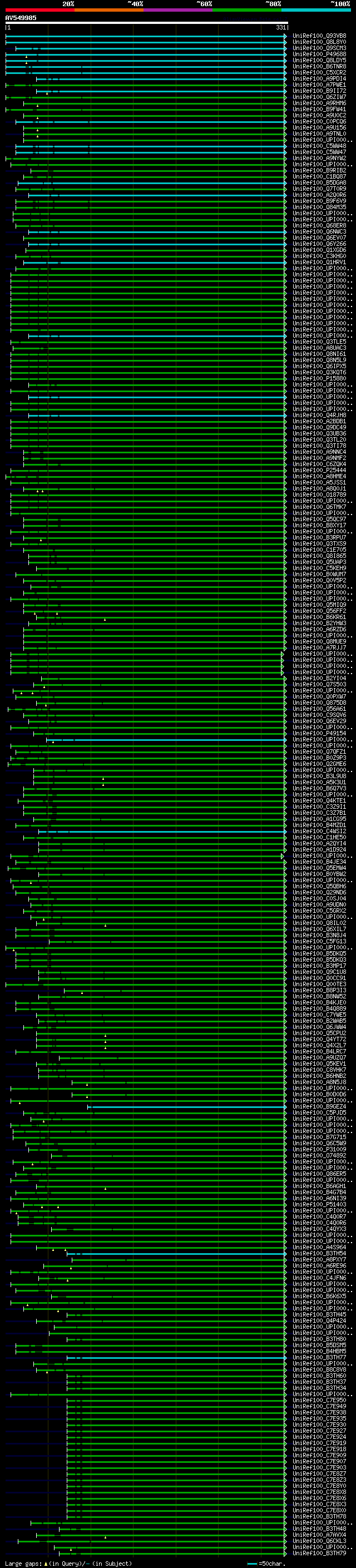Select the UniRef100_Q7T0R9 label
The image size is (356, 1568).
319,189
